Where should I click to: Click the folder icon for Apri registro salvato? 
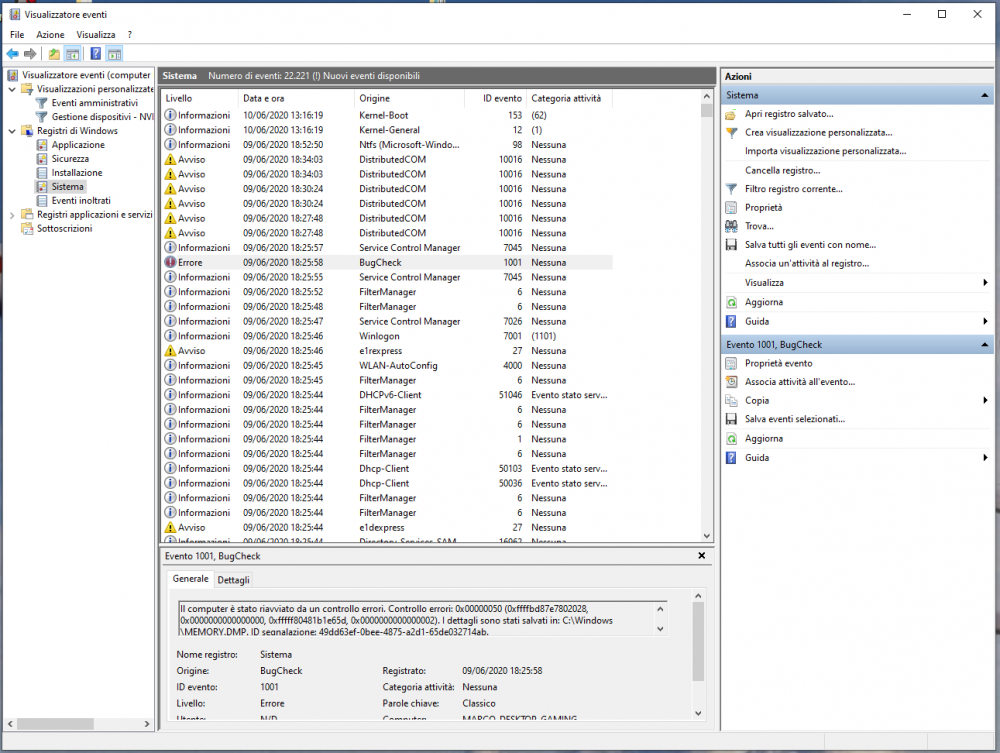[x=732, y=114]
